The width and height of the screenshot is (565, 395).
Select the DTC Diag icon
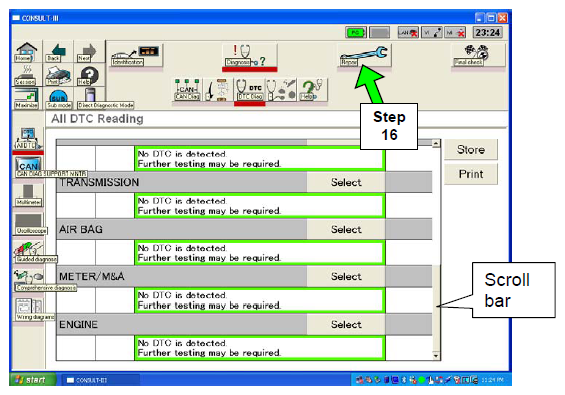249,90
